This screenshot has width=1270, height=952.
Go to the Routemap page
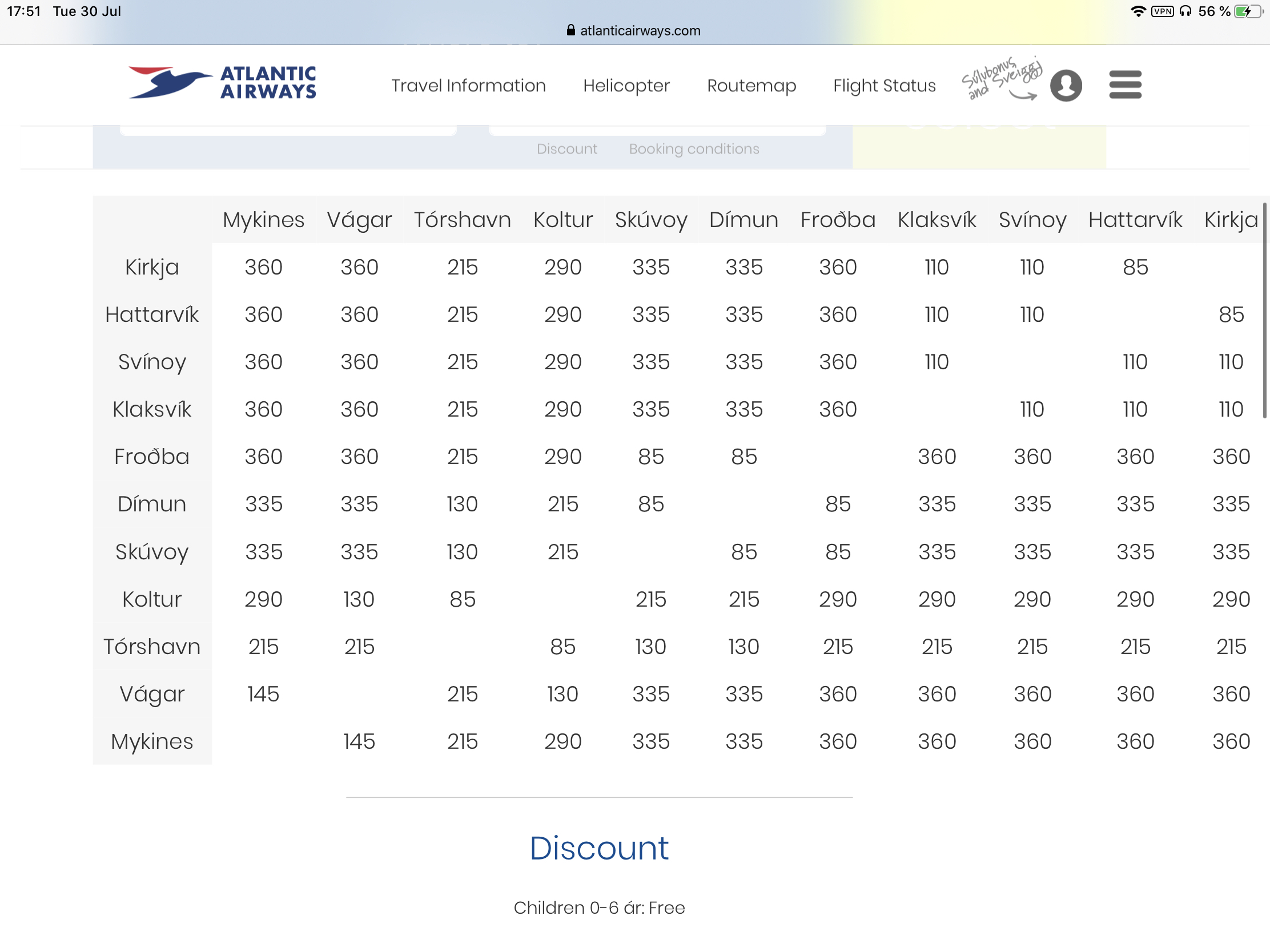coord(751,86)
